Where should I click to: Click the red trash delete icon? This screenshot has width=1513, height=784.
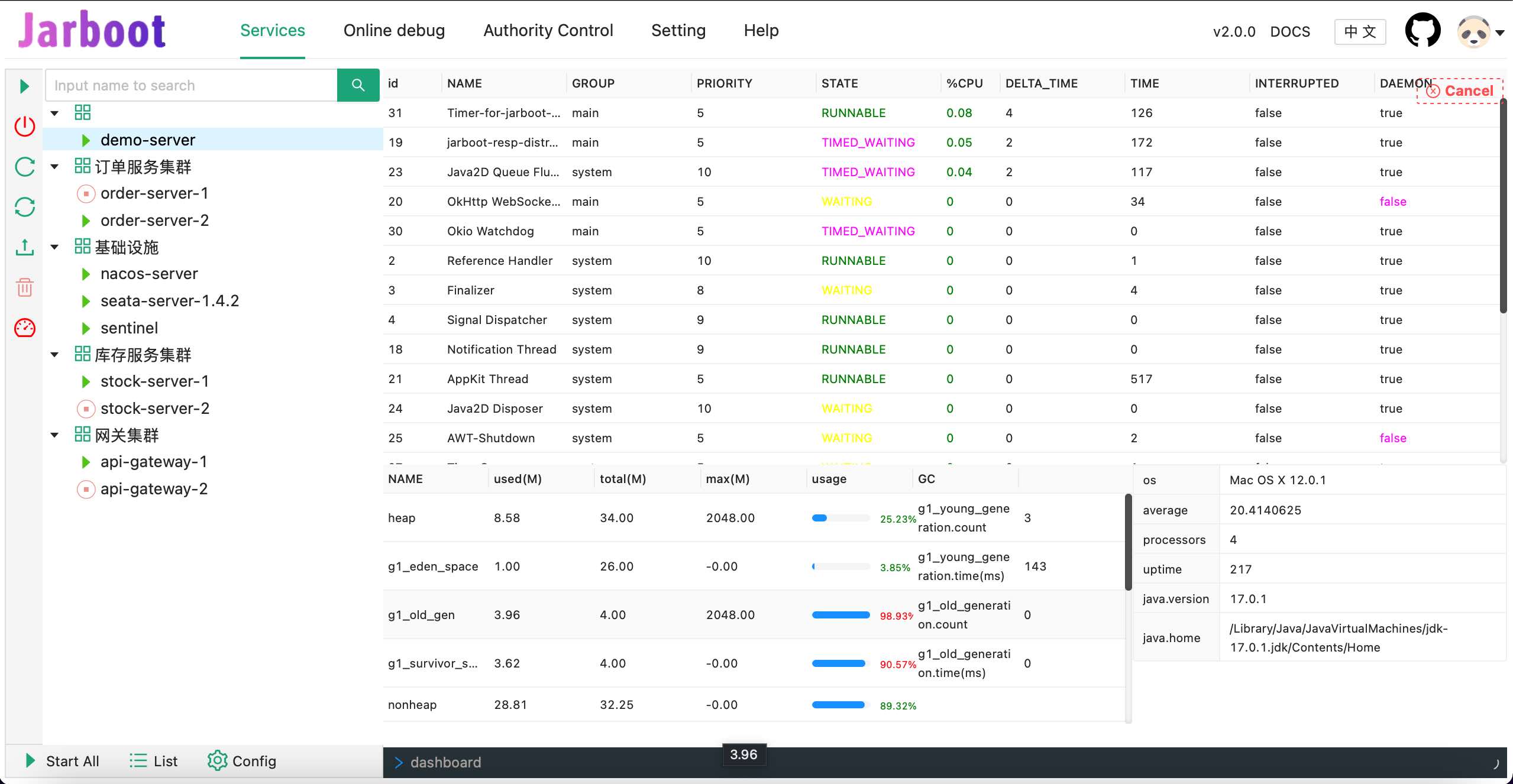24,287
